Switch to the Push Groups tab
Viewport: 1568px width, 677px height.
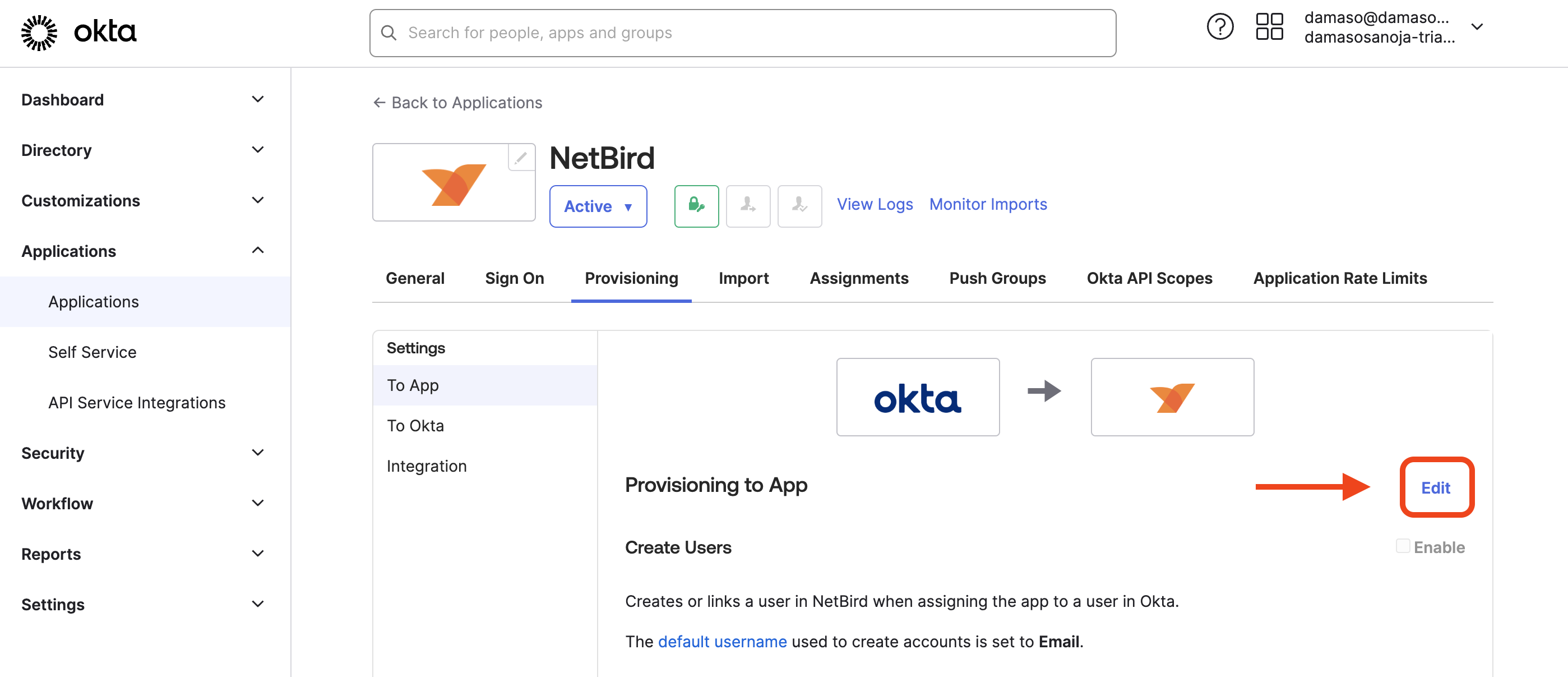(997, 278)
